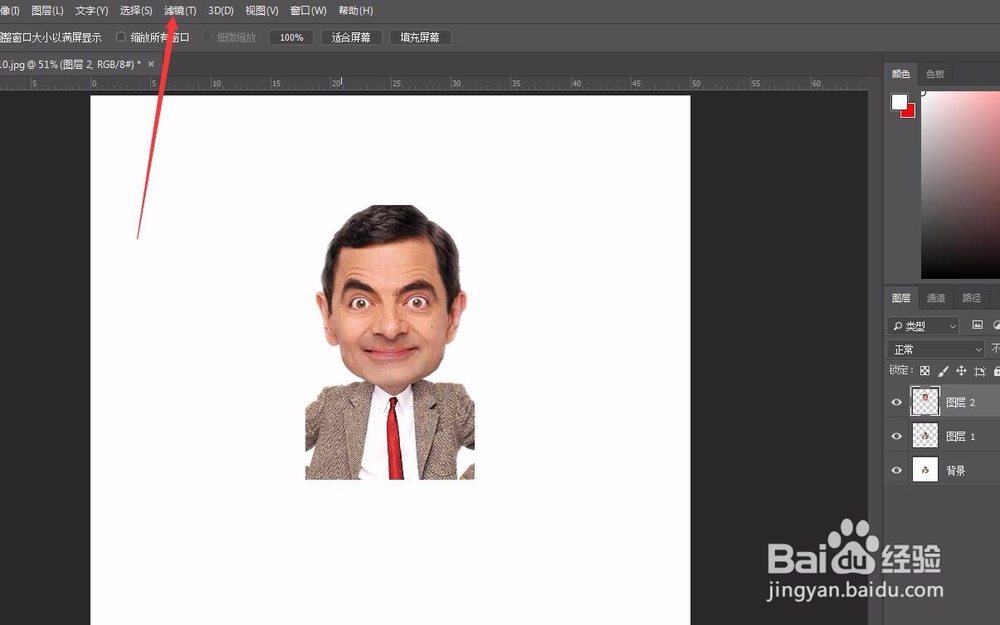Select the 图层 tab in the layers panel

coord(901,298)
